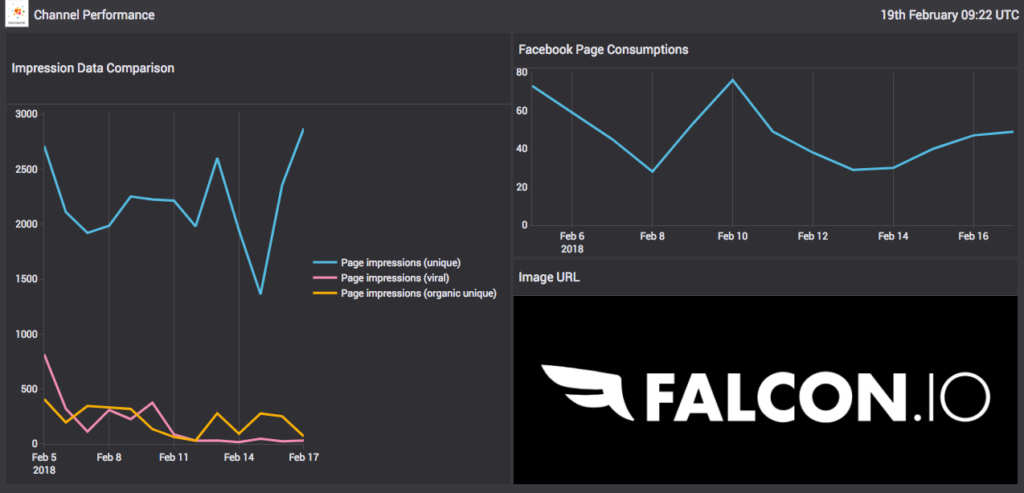Select the Channel Performance dashboard title
The height and width of the screenshot is (493, 1024).
point(94,16)
